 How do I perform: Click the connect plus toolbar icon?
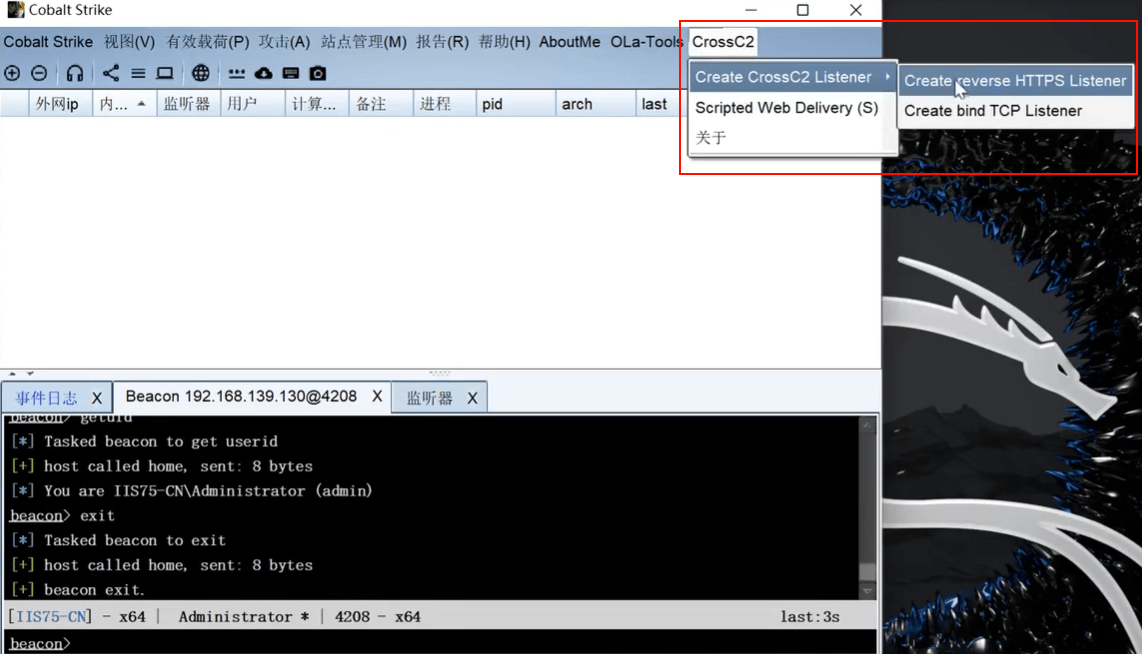click(x=12, y=74)
